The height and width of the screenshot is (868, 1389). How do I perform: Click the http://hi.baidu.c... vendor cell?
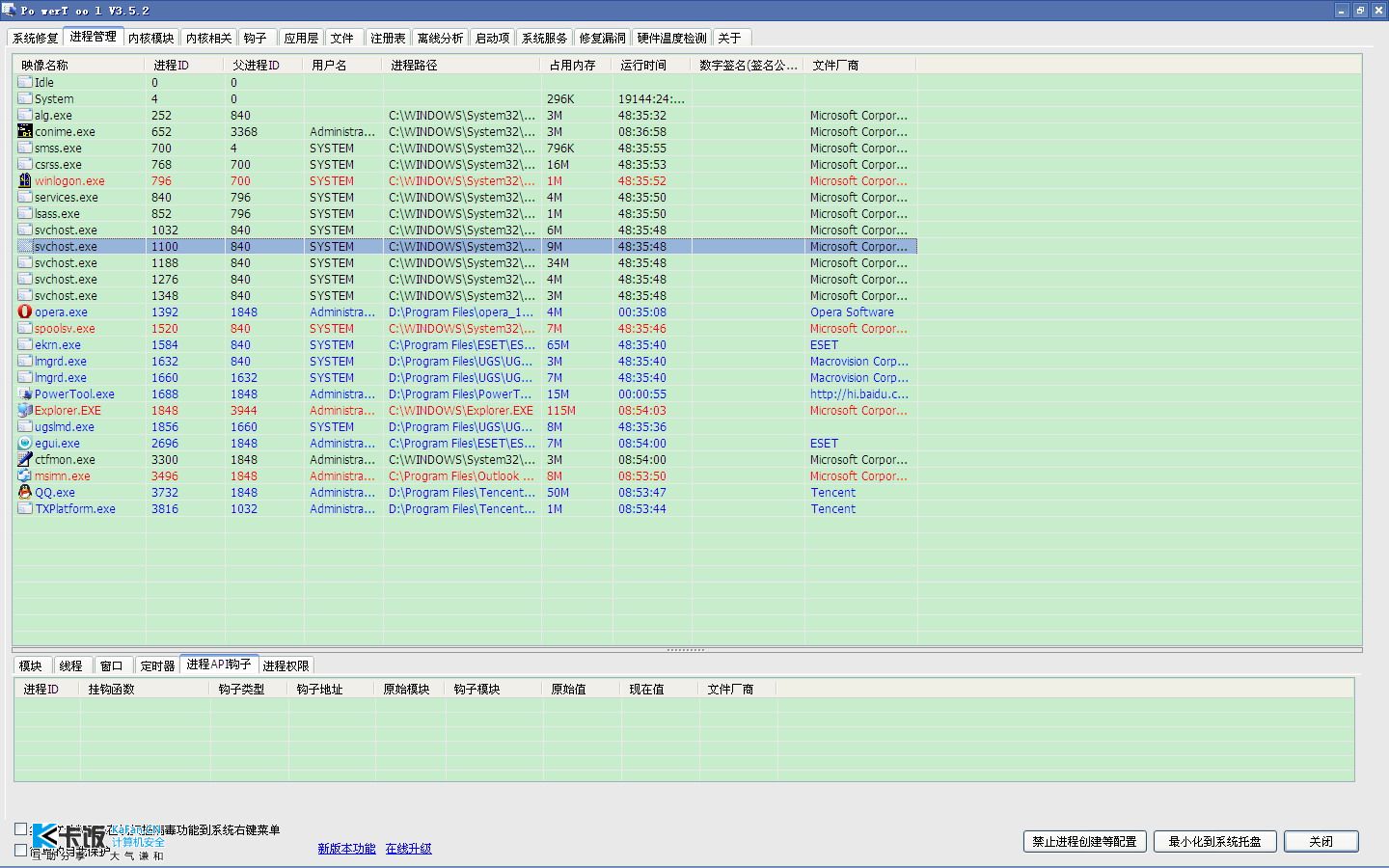tap(858, 393)
